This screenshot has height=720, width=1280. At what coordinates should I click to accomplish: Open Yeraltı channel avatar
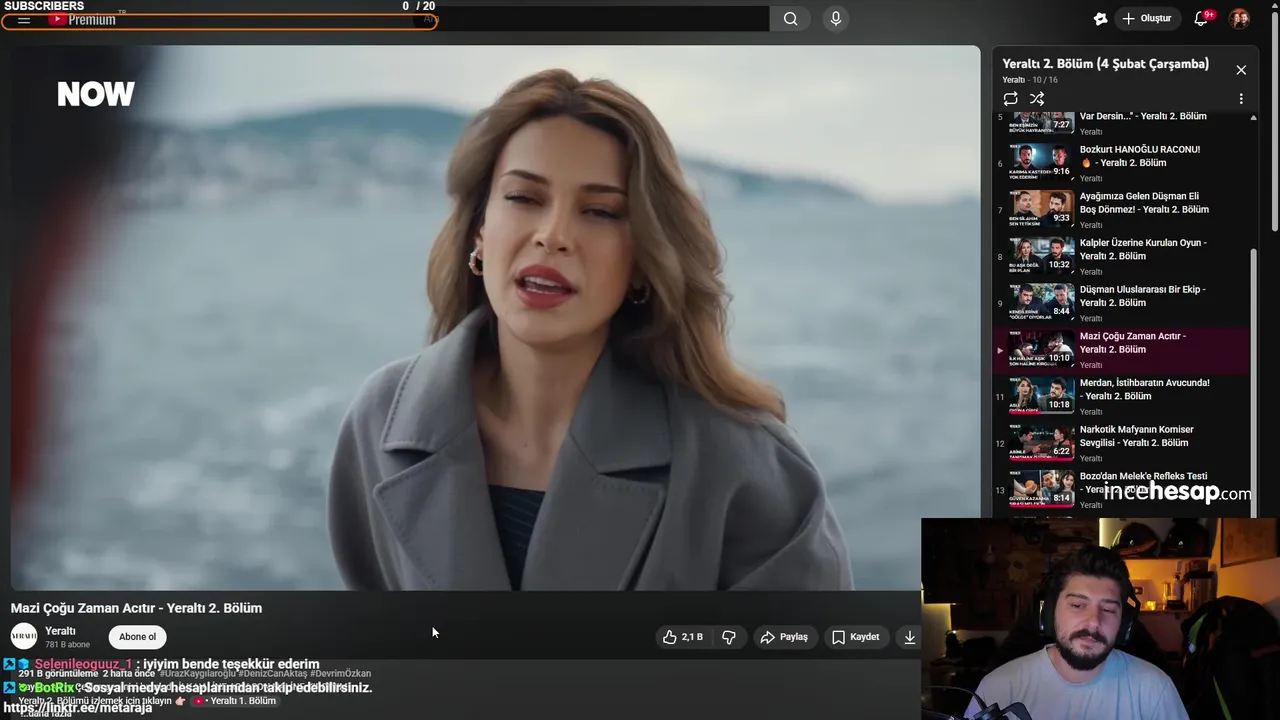click(24, 636)
